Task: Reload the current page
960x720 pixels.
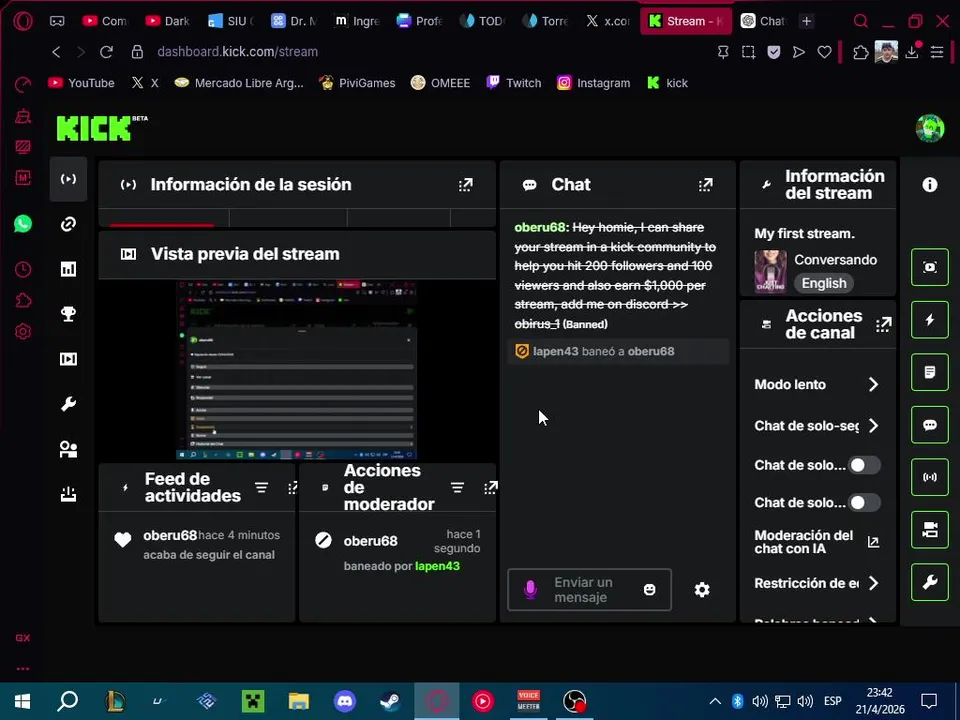Action: click(x=107, y=52)
